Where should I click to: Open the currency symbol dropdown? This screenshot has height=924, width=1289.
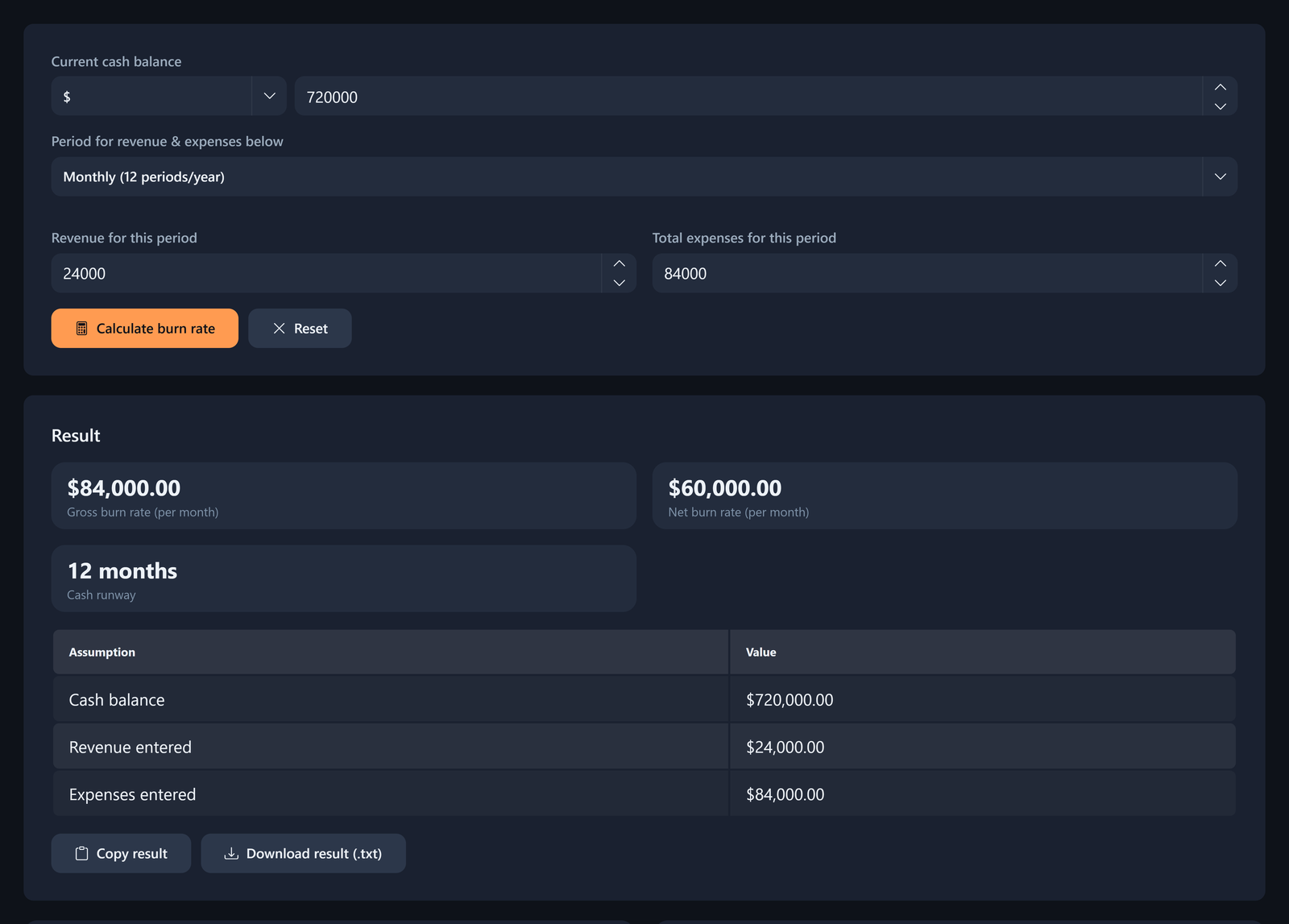[168, 96]
